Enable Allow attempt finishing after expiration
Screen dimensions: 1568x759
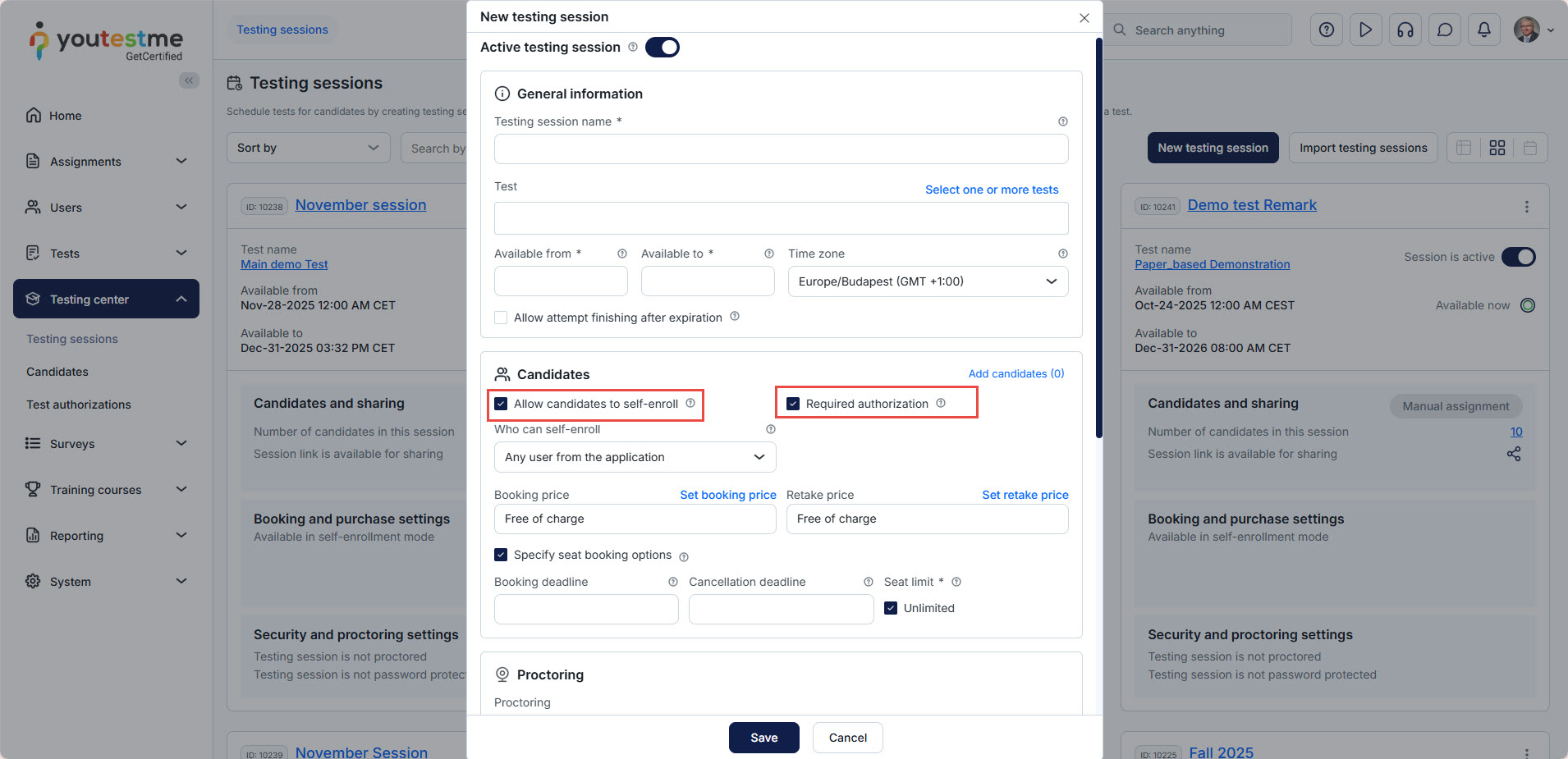coord(501,318)
